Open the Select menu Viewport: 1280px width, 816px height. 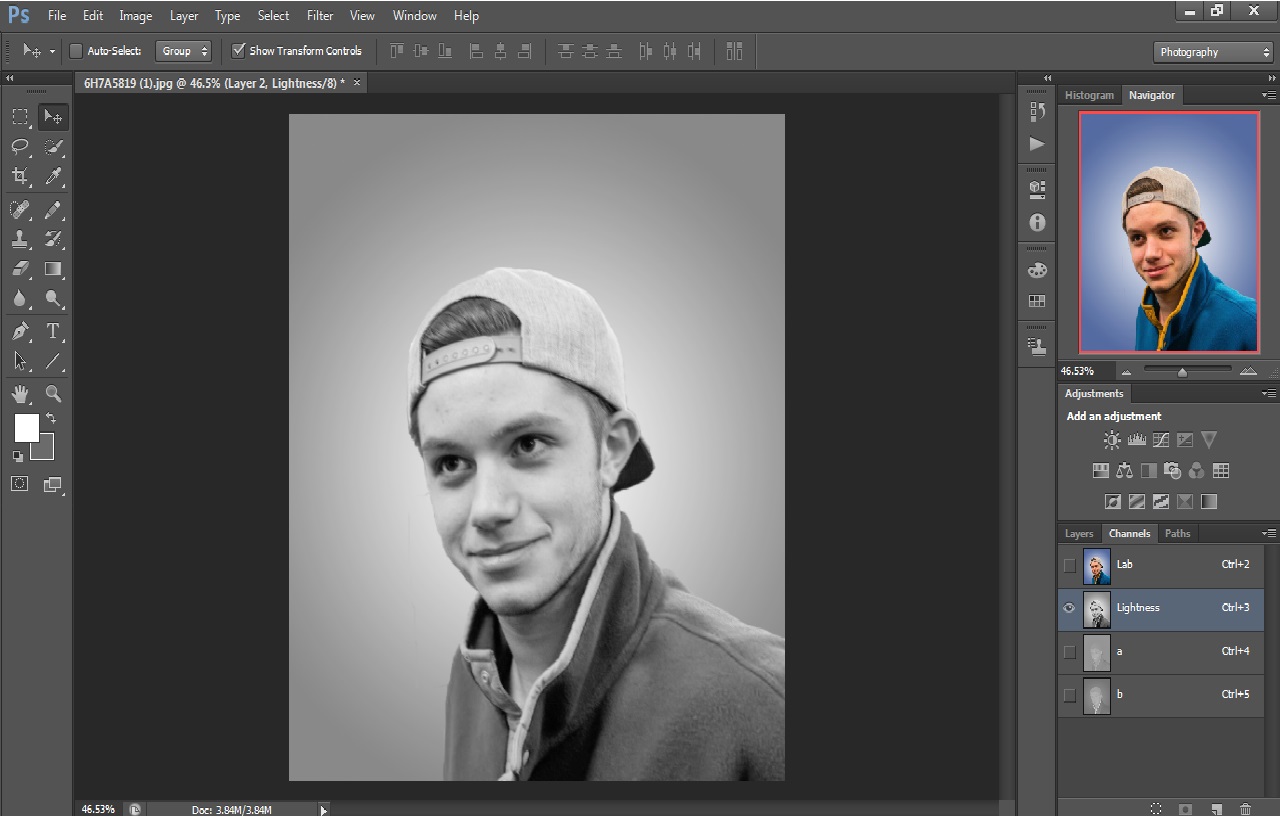click(273, 15)
